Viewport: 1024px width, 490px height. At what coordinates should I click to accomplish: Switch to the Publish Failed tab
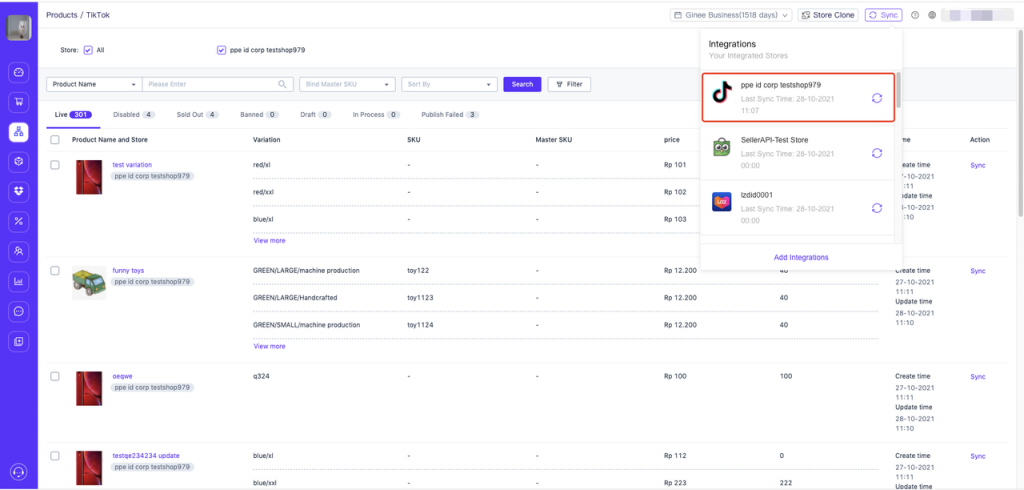(x=450, y=114)
